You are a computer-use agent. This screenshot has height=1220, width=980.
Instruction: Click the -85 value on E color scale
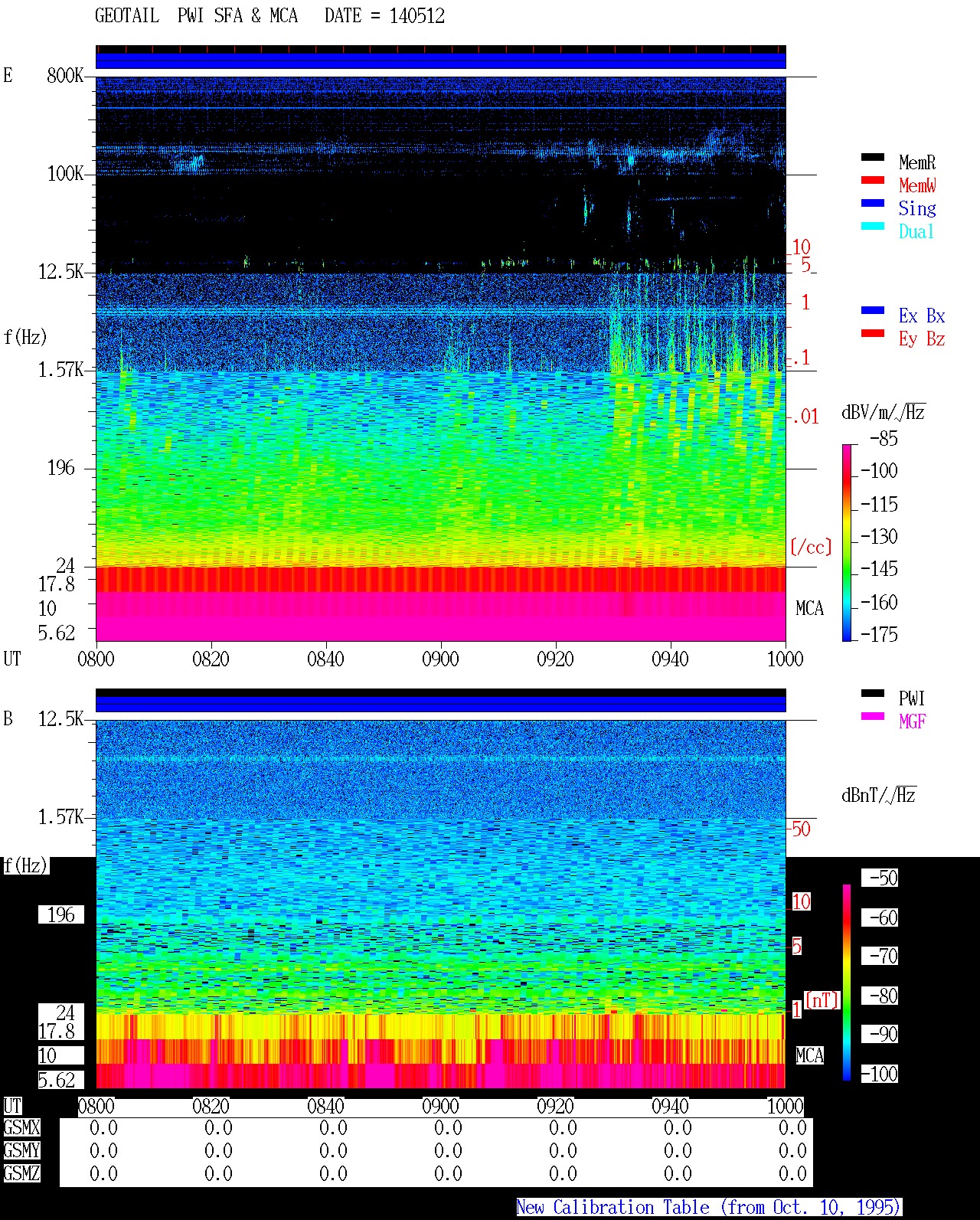(x=884, y=439)
